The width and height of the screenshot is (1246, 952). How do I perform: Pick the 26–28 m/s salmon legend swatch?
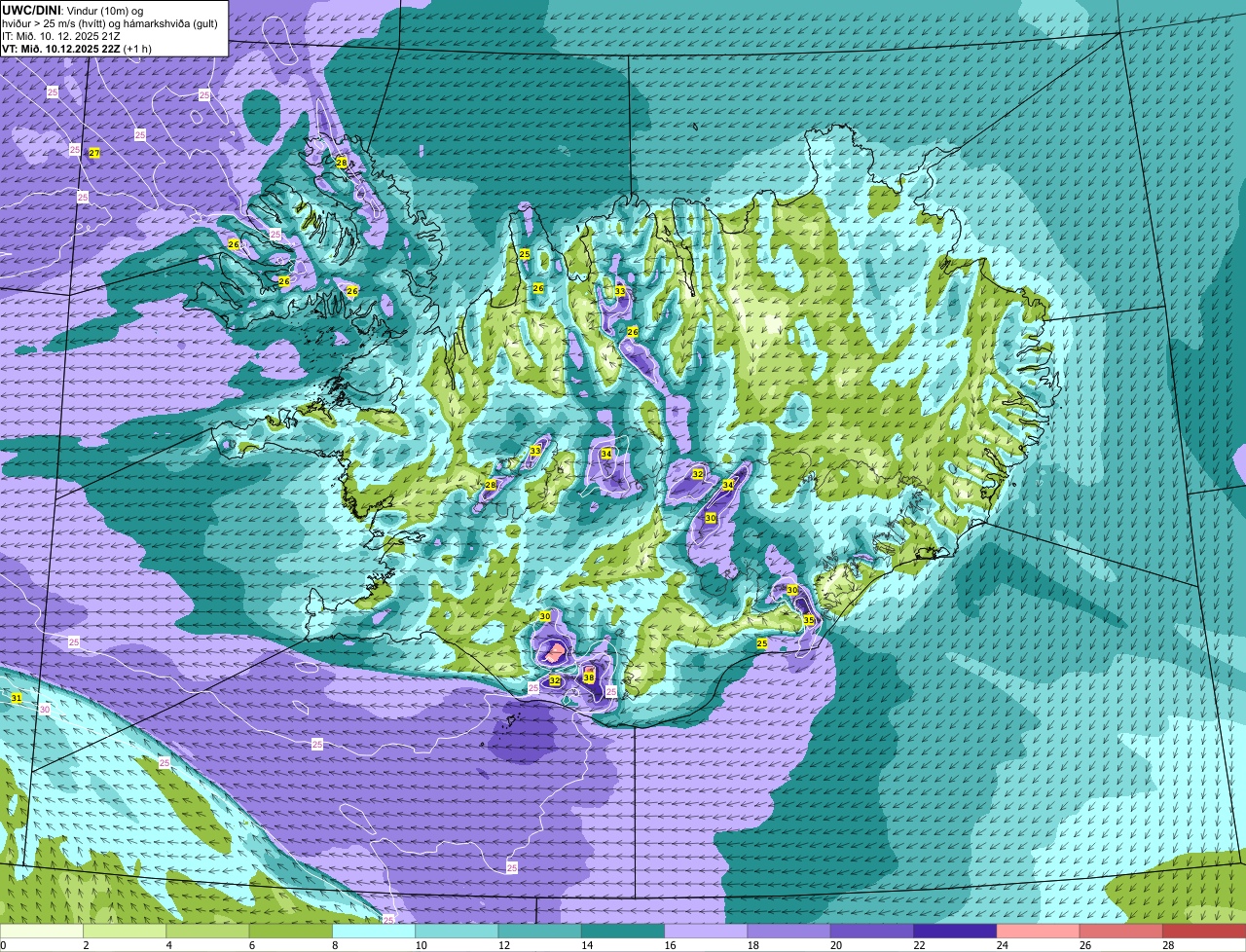[x=1121, y=931]
